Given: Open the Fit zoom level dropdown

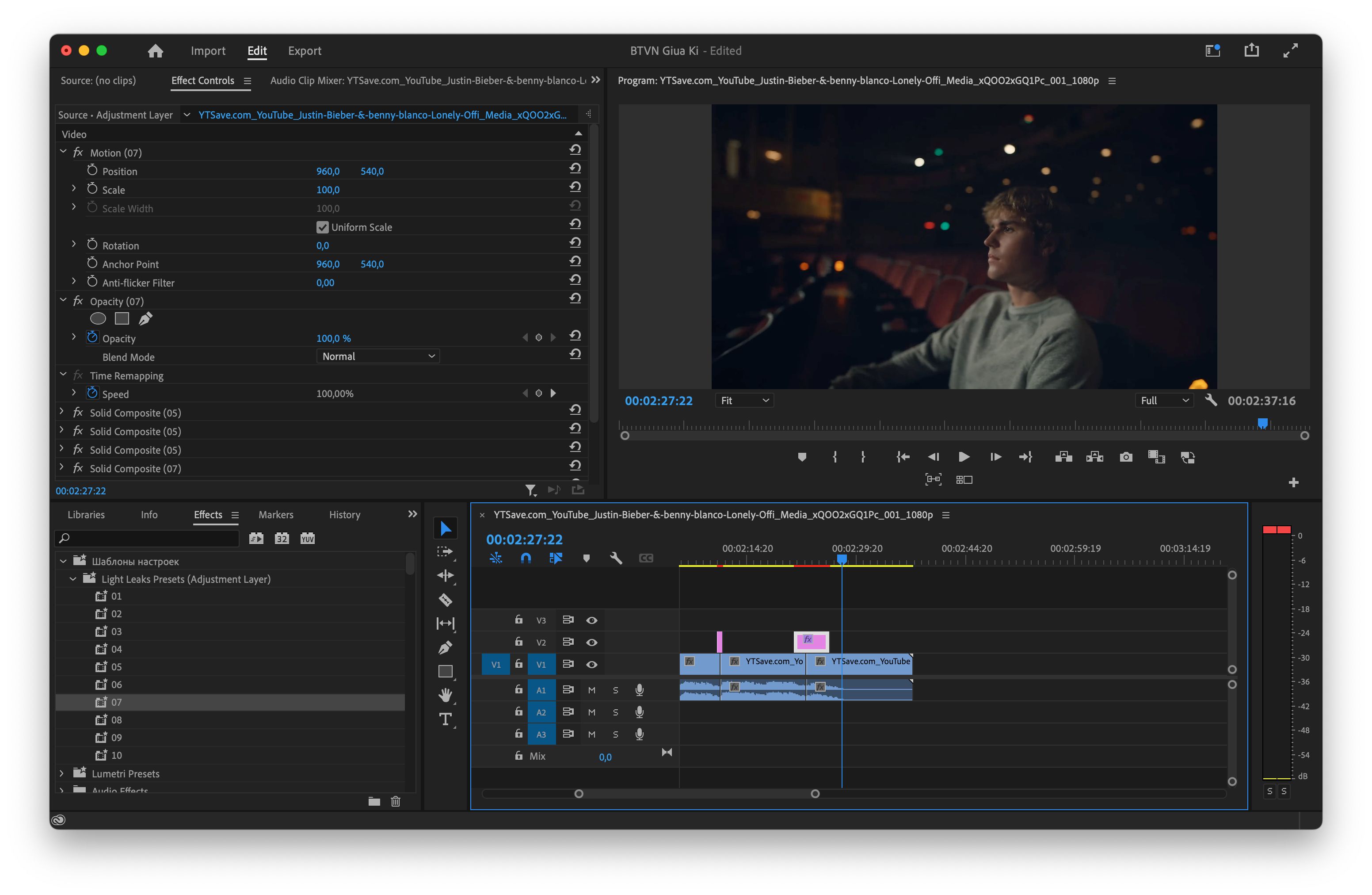Looking at the screenshot, I should point(744,400).
